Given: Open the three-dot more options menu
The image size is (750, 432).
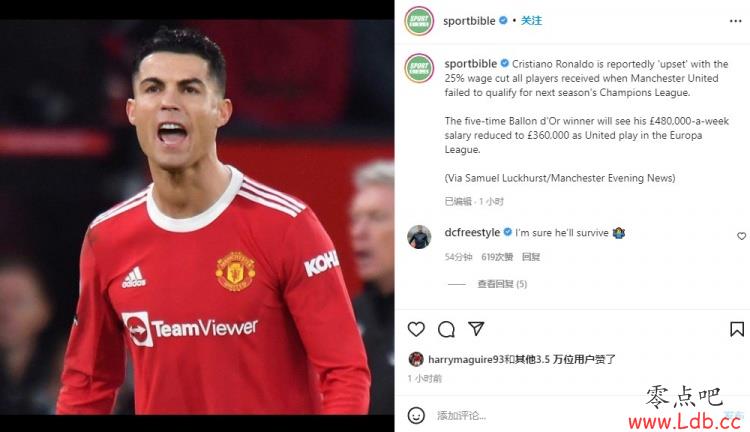Looking at the screenshot, I should [x=736, y=21].
